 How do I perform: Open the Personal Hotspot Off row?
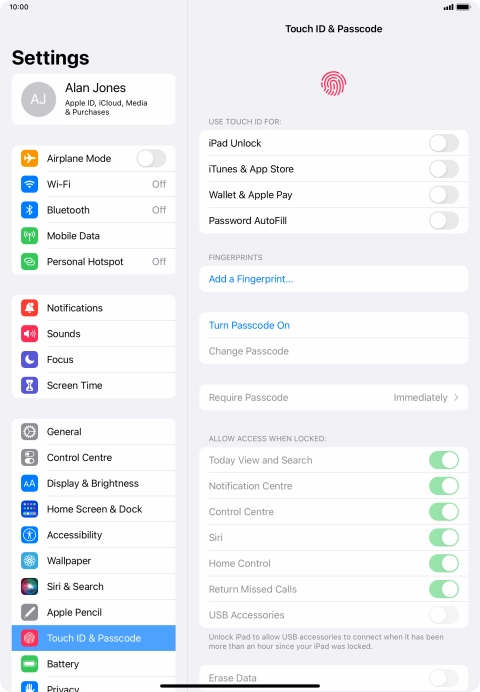(x=94, y=261)
